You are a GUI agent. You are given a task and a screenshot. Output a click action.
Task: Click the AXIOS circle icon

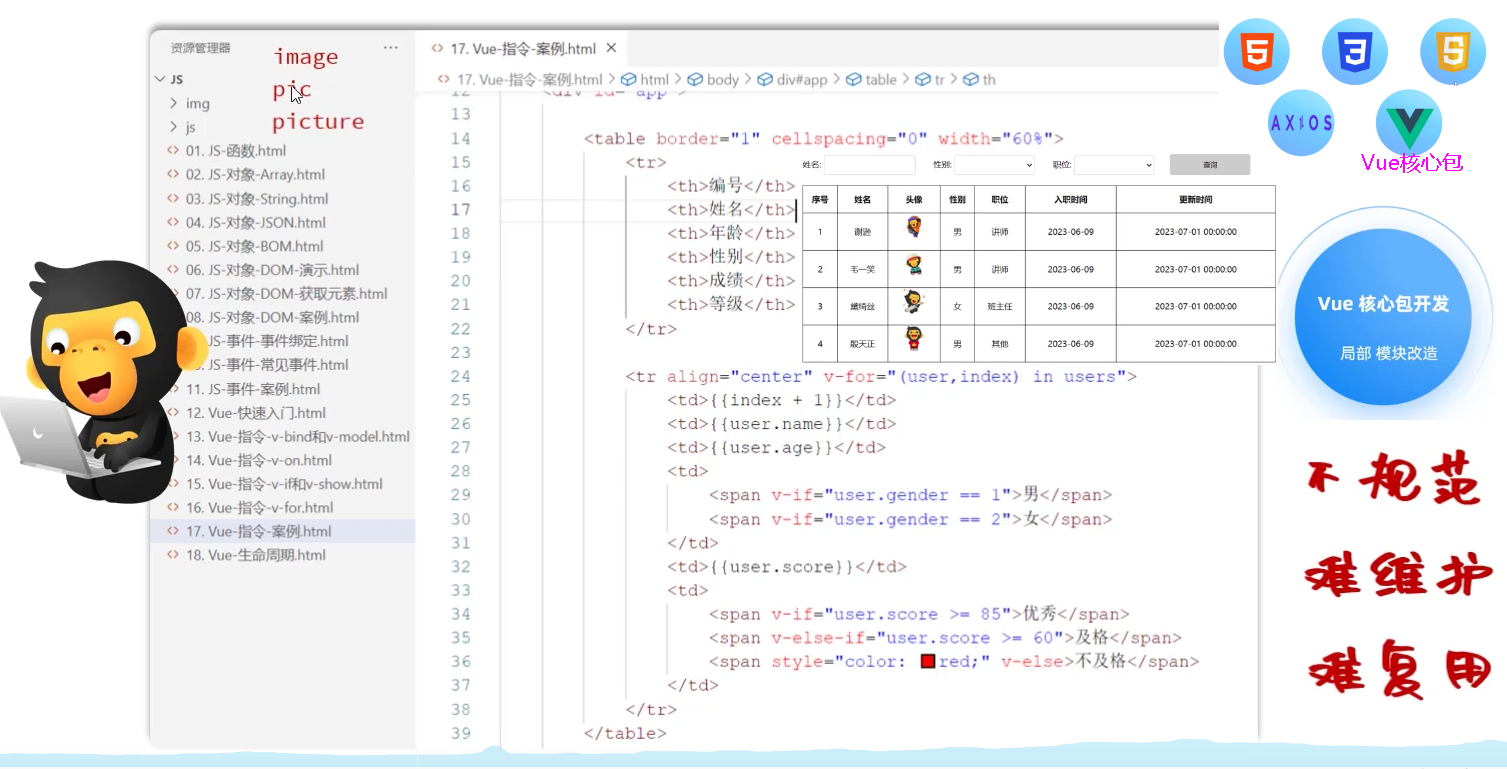[1301, 123]
